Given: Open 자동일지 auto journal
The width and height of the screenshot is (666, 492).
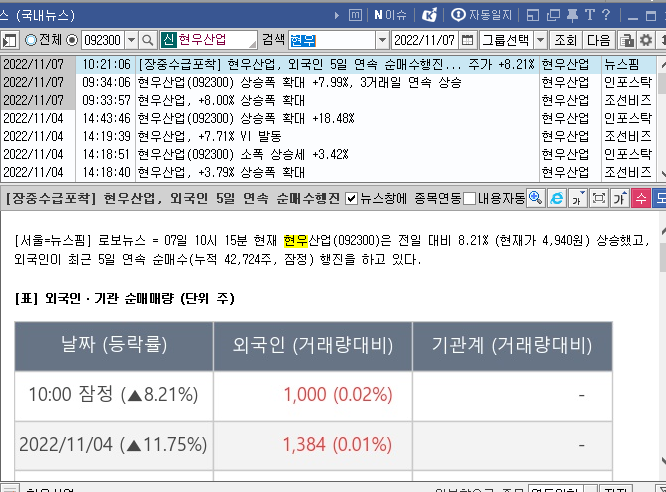Looking at the screenshot, I should [x=481, y=15].
